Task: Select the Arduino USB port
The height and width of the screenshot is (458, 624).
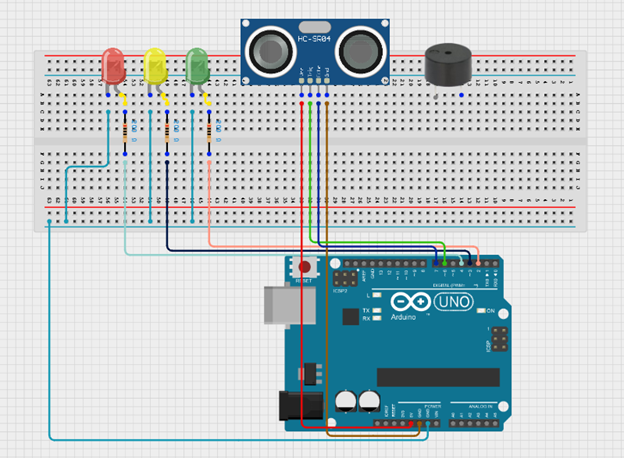Action: [x=290, y=305]
